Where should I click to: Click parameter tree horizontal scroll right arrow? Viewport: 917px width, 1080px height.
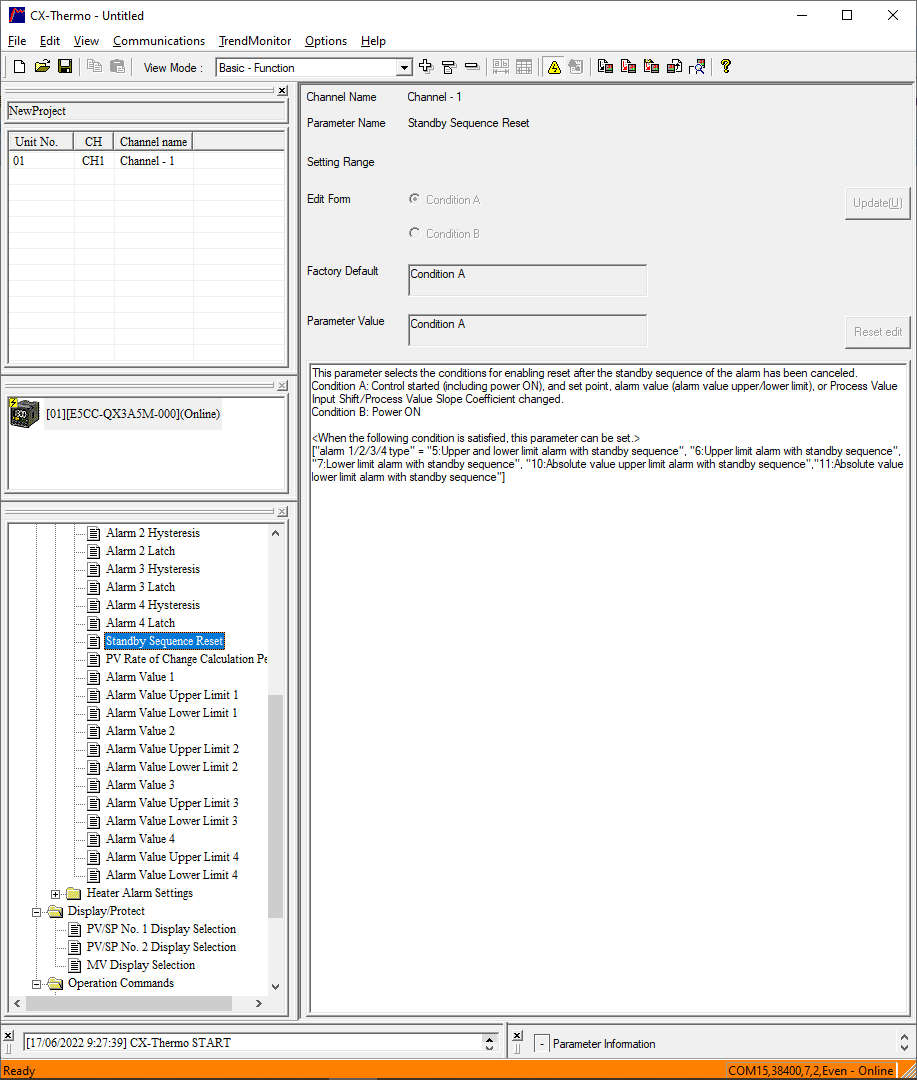(x=258, y=1003)
